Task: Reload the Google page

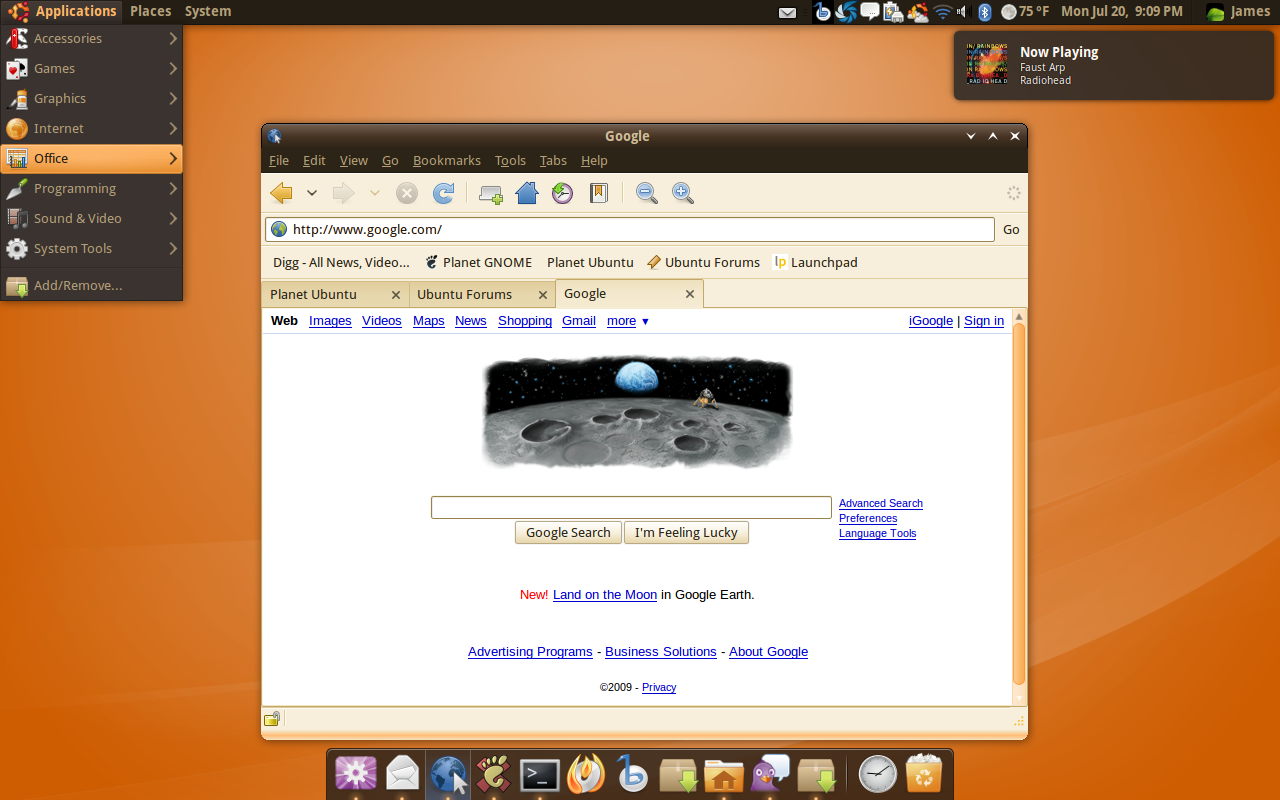Action: pos(443,193)
